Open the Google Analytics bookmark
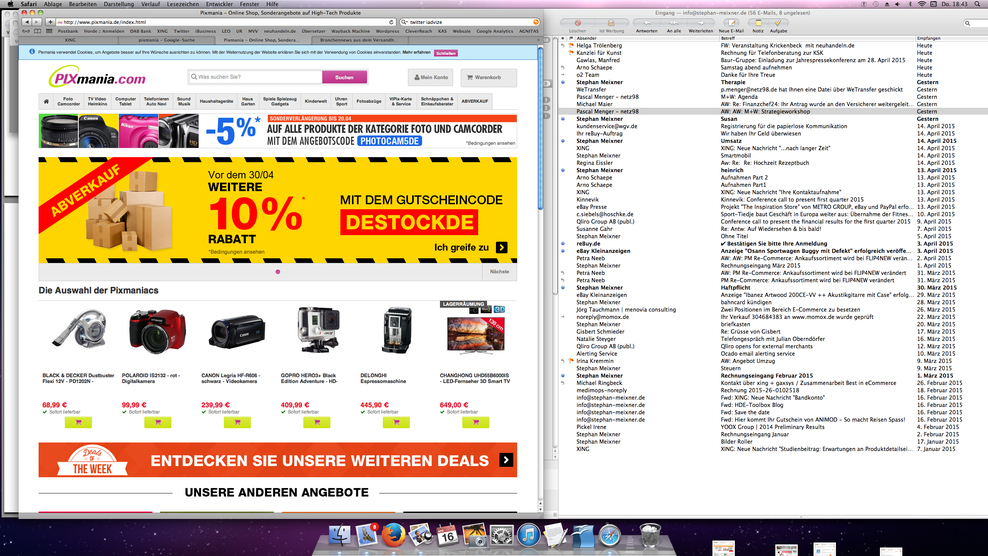The image size is (988, 556). (x=495, y=31)
